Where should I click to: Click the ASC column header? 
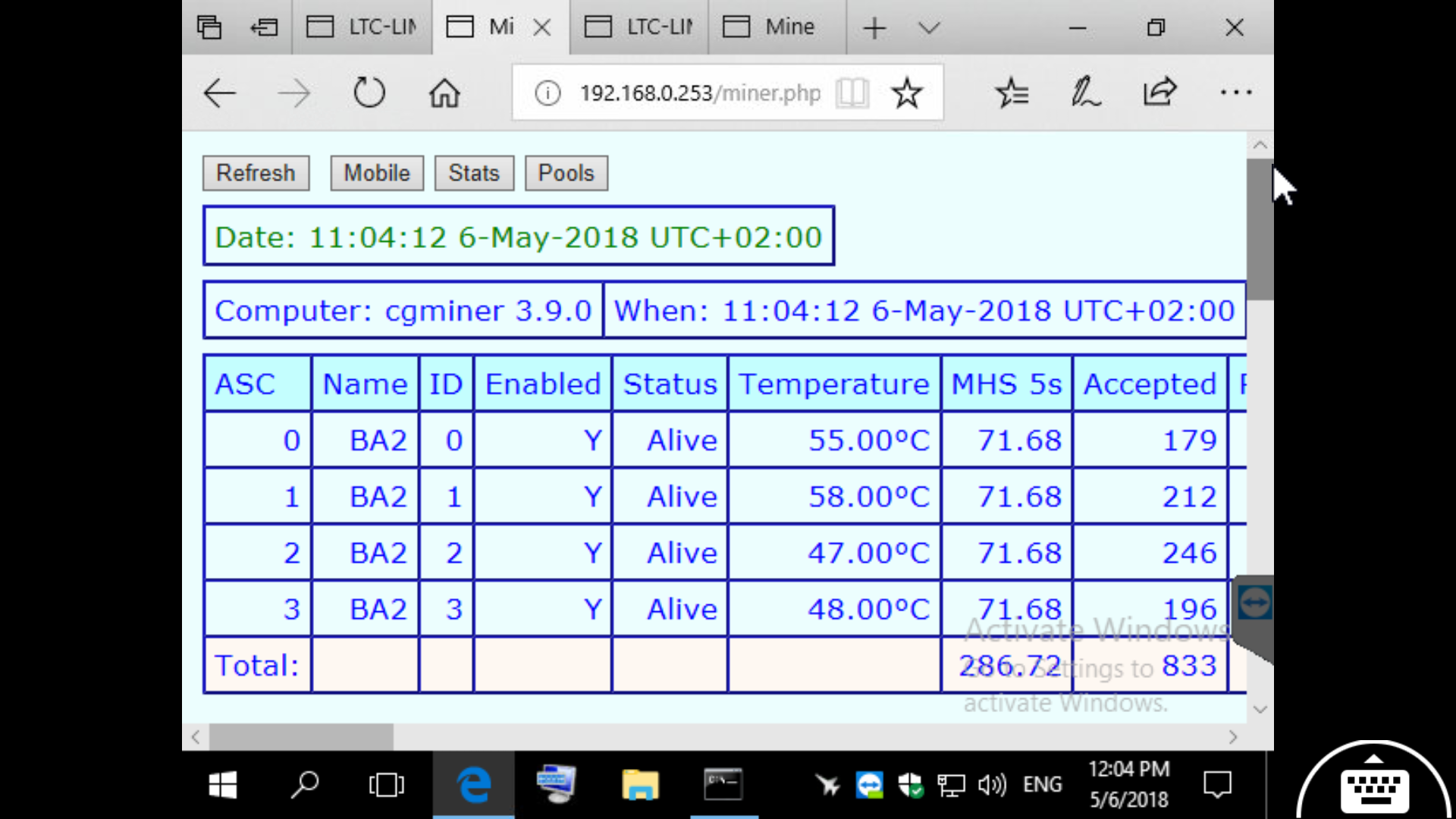pyautogui.click(x=257, y=384)
